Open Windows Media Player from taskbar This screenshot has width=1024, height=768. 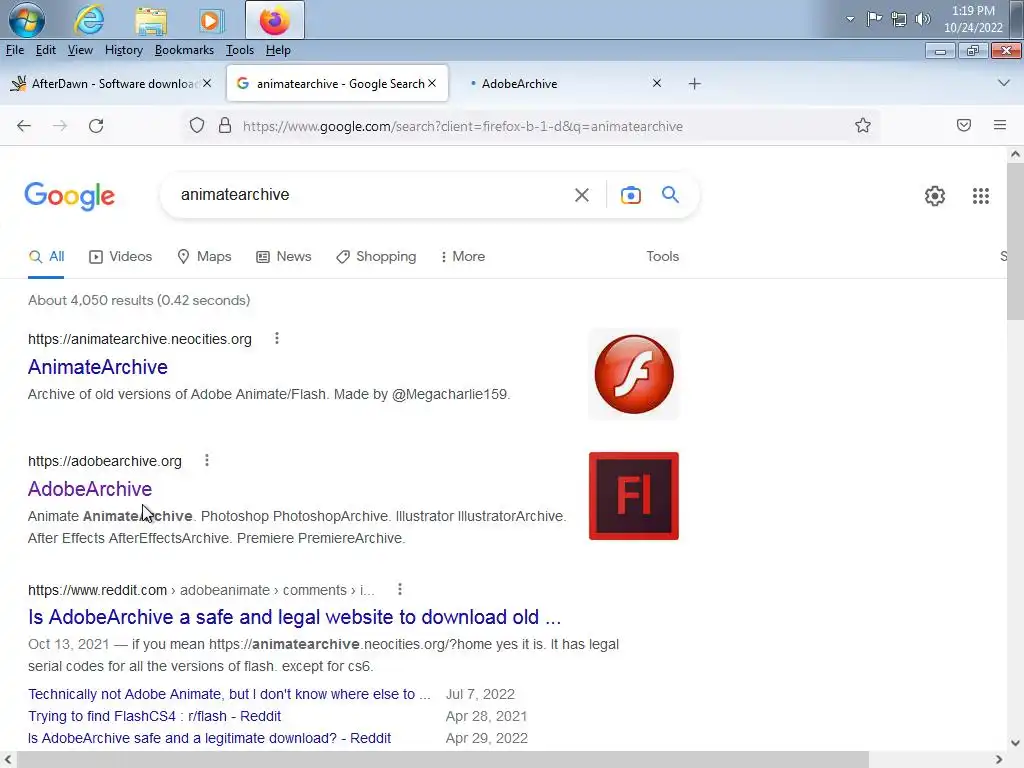[211, 20]
